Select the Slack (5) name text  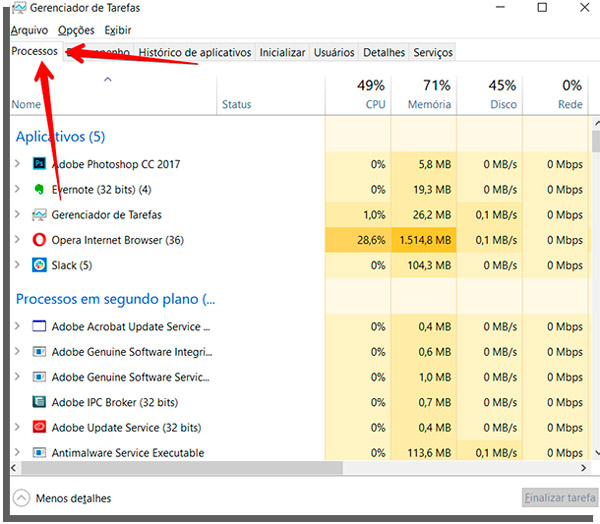point(72,265)
